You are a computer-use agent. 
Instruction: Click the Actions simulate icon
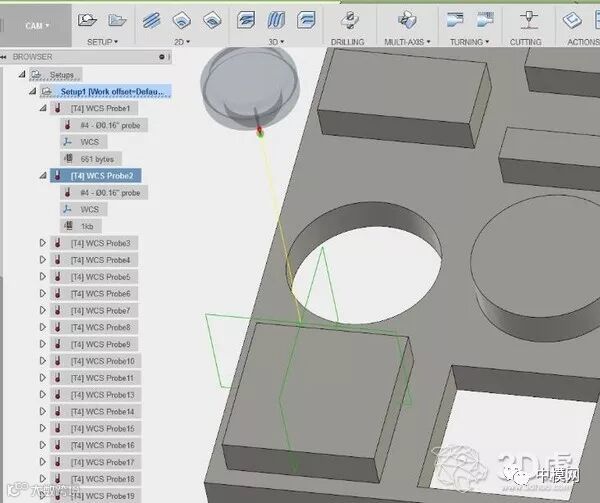(x=572, y=20)
